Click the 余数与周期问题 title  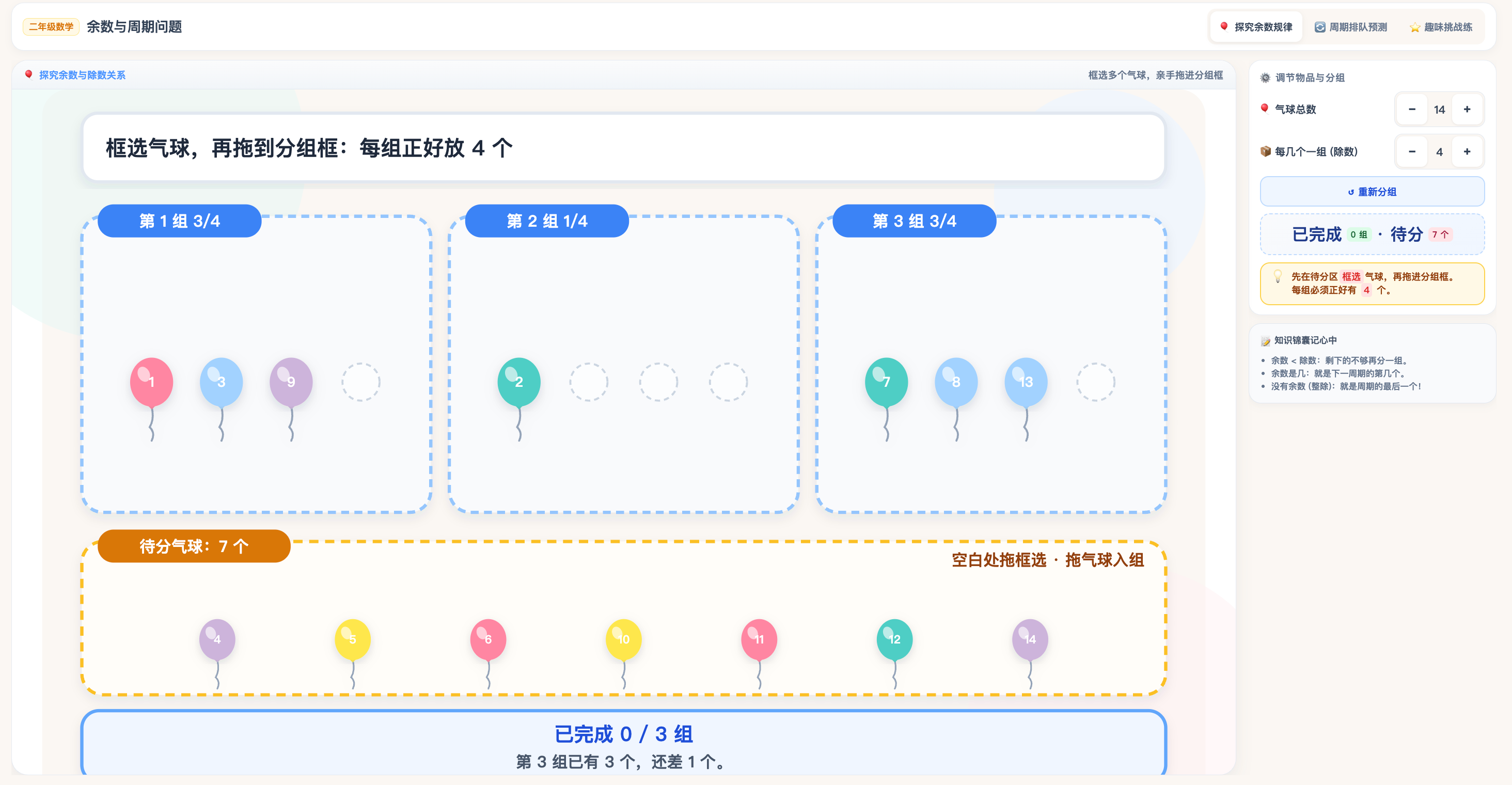click(x=134, y=27)
